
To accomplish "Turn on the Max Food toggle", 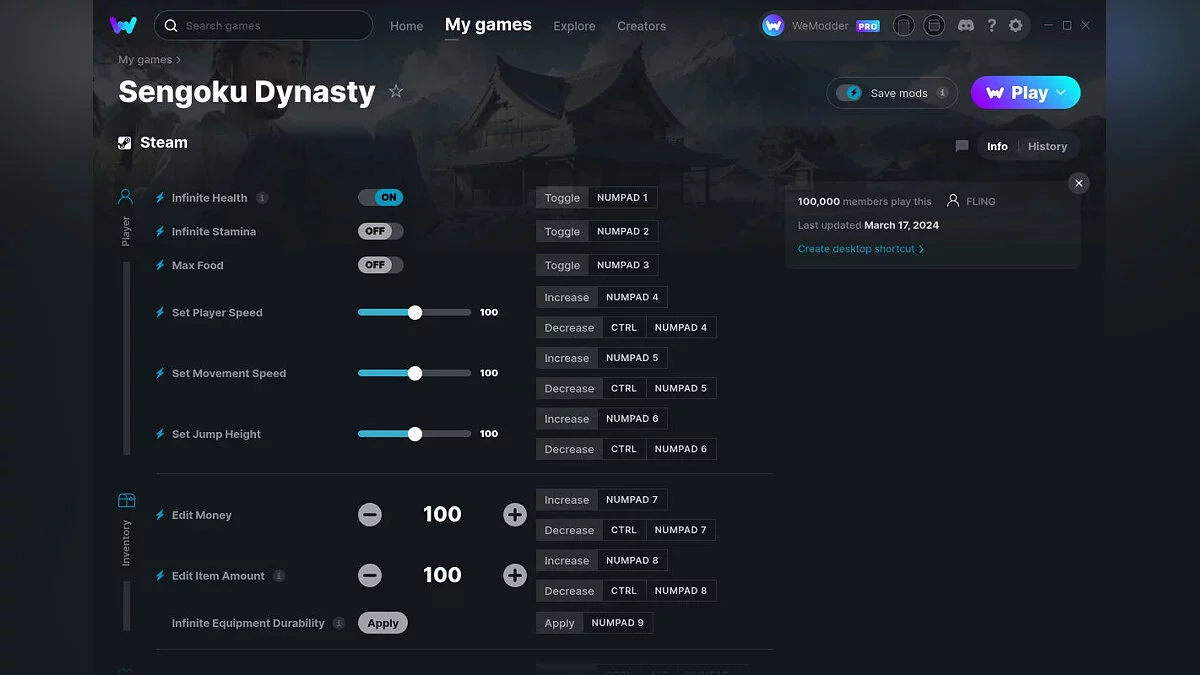I will 380,265.
